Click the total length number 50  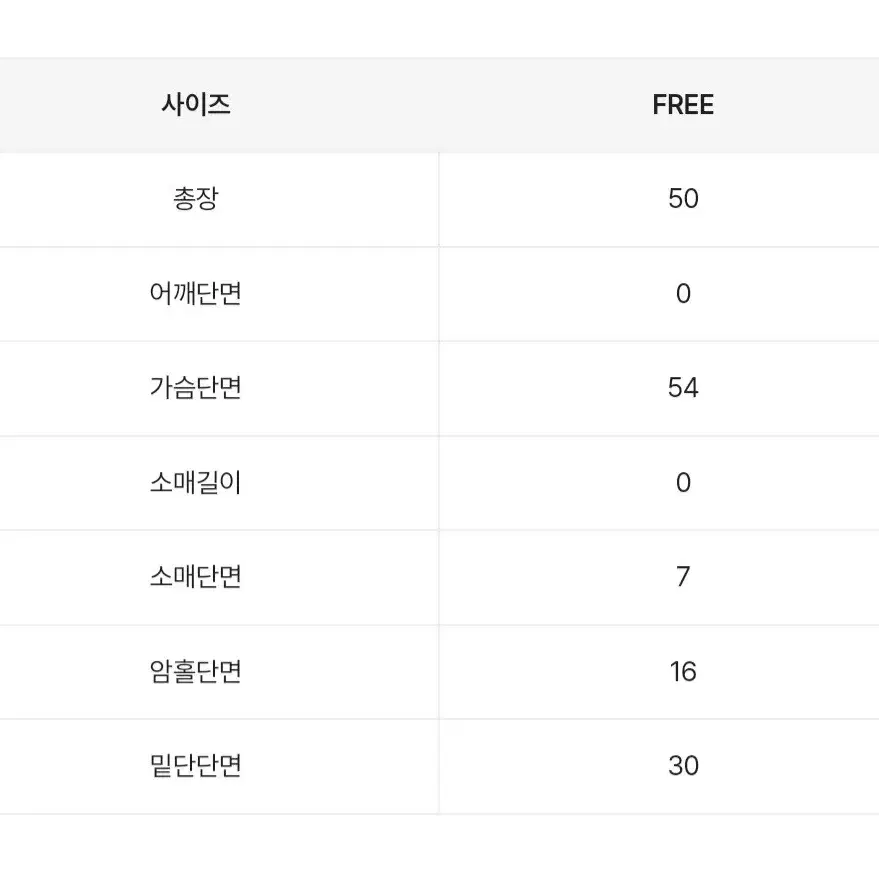coord(683,198)
